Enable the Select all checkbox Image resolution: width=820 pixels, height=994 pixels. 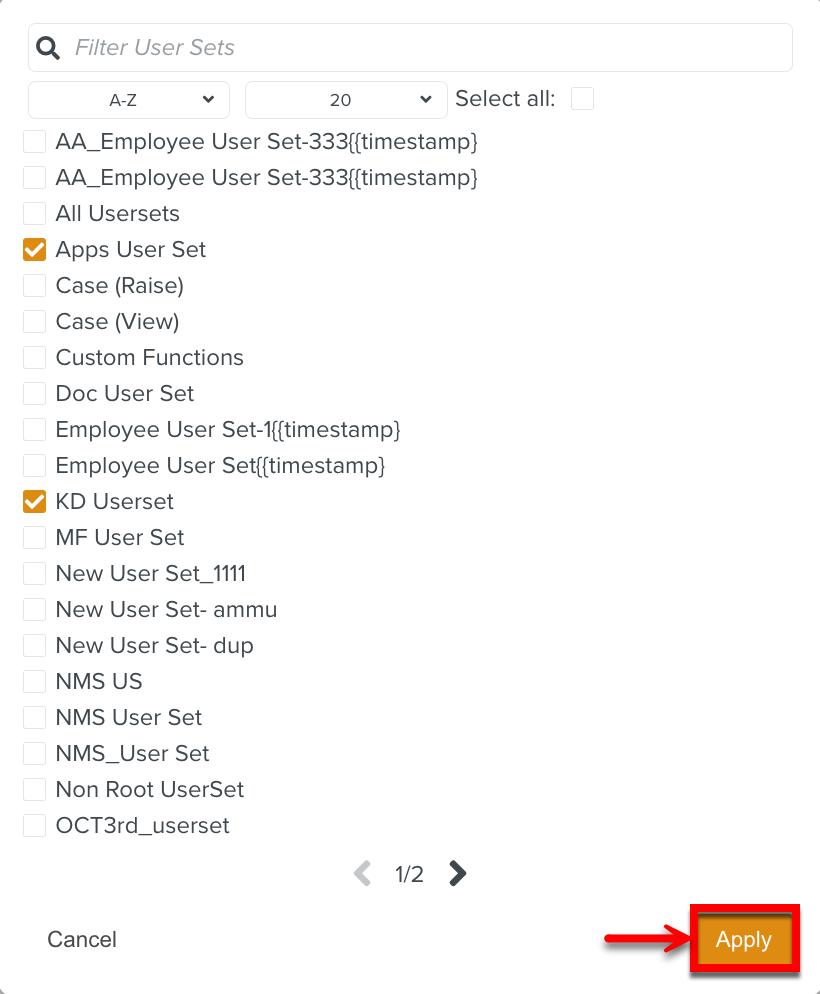pos(582,99)
